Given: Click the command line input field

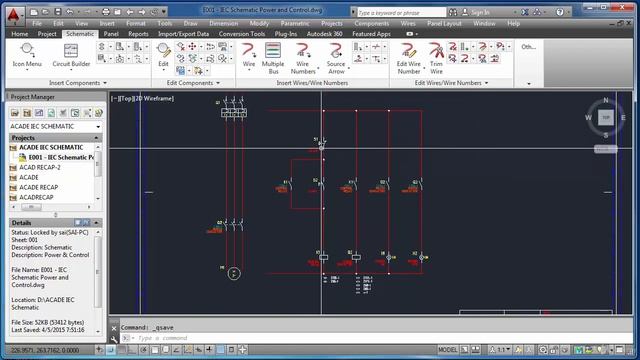Looking at the screenshot, I should click(x=376, y=338).
